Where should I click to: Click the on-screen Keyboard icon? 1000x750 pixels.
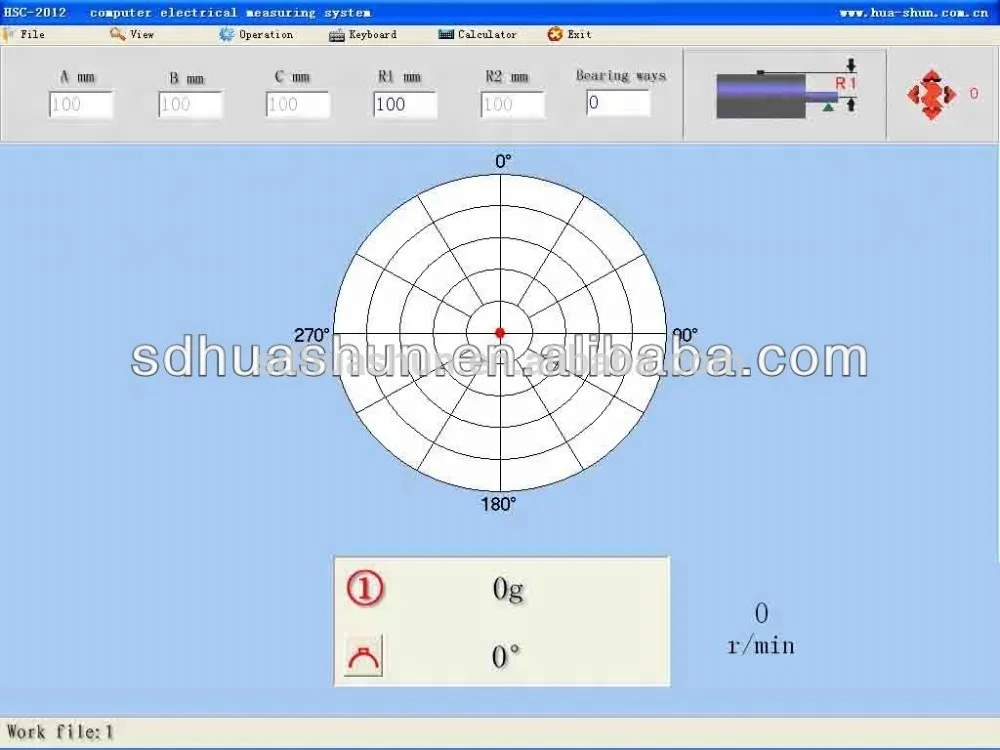pyautogui.click(x=337, y=35)
